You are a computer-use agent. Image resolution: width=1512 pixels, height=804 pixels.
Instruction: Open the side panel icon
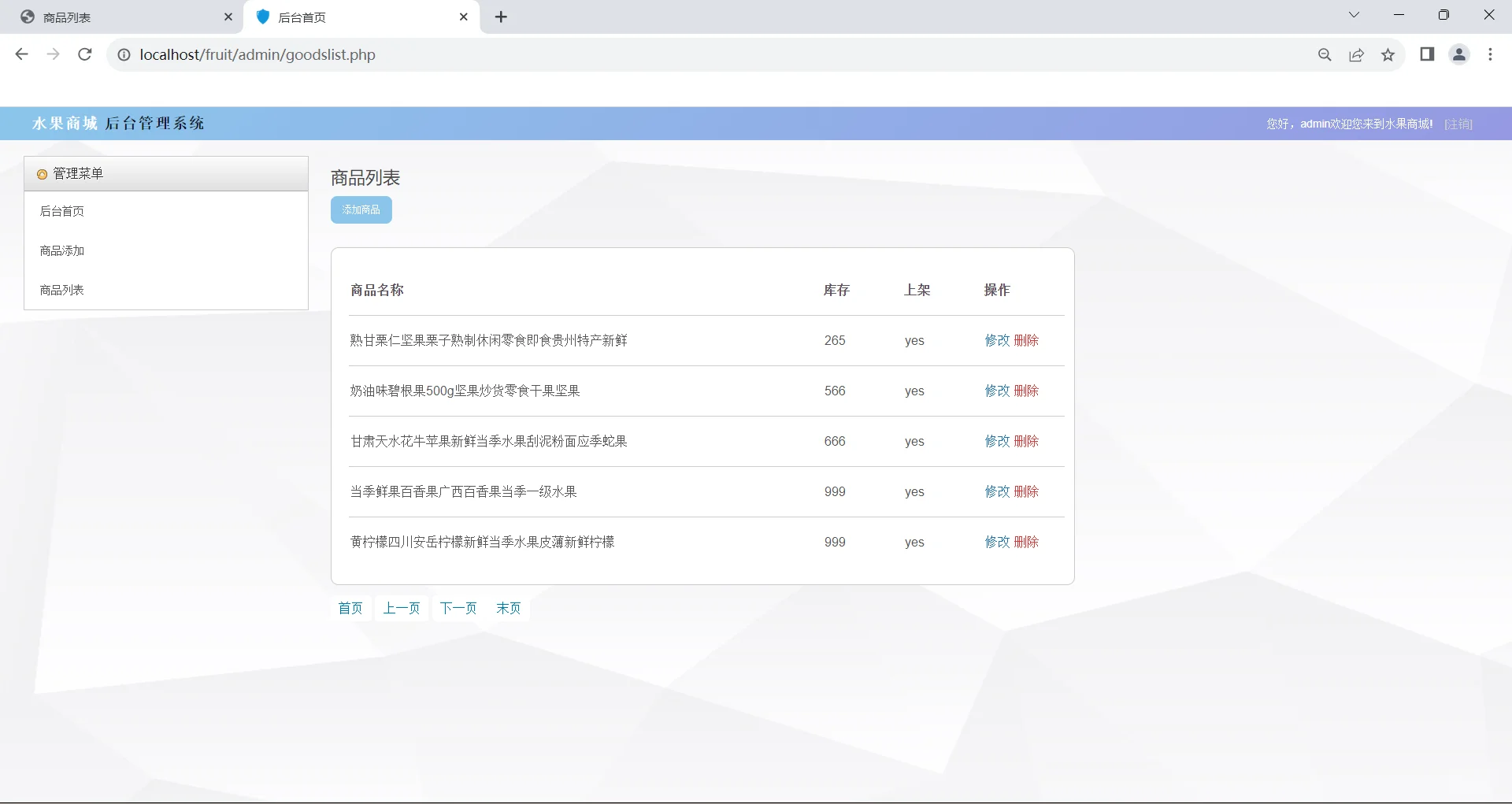coord(1427,55)
